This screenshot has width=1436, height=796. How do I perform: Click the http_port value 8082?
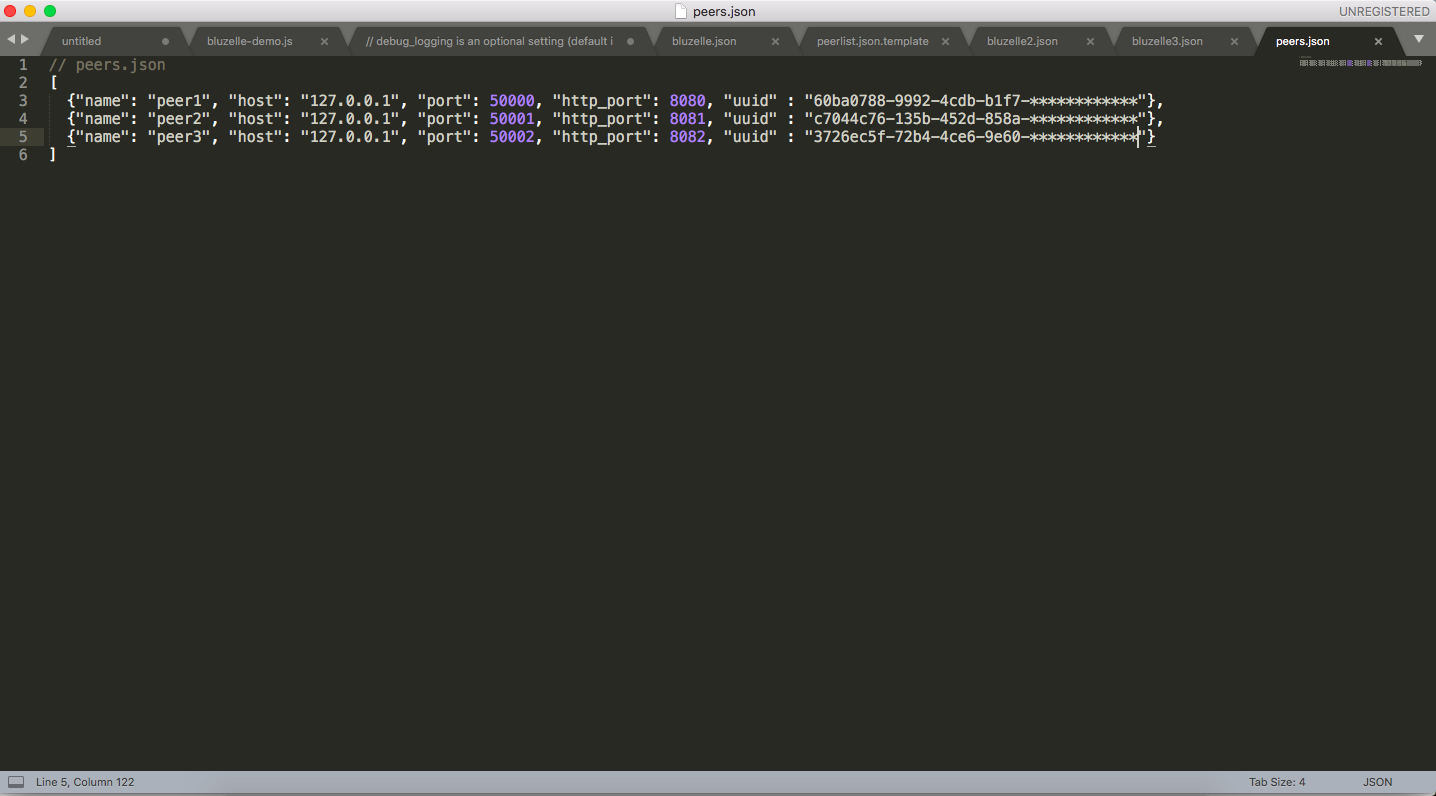click(688, 137)
